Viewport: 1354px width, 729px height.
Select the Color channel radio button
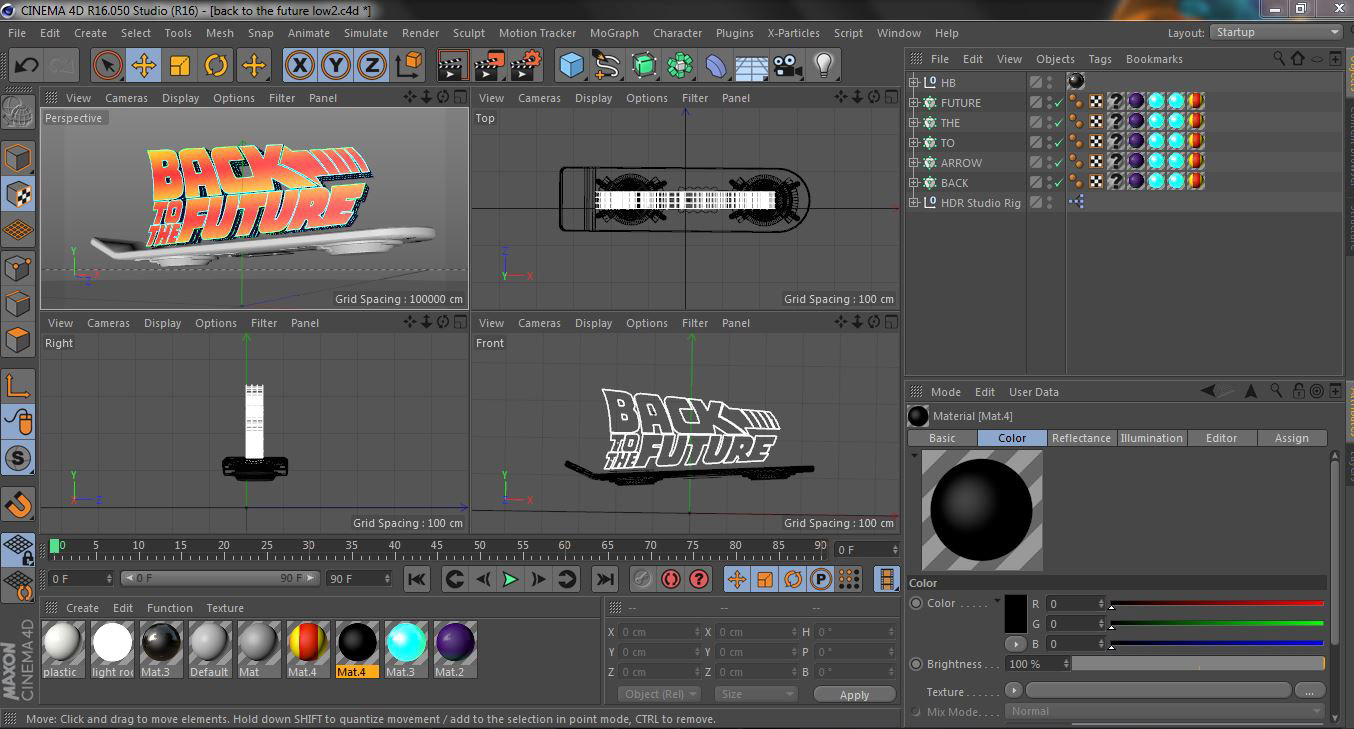click(916, 603)
